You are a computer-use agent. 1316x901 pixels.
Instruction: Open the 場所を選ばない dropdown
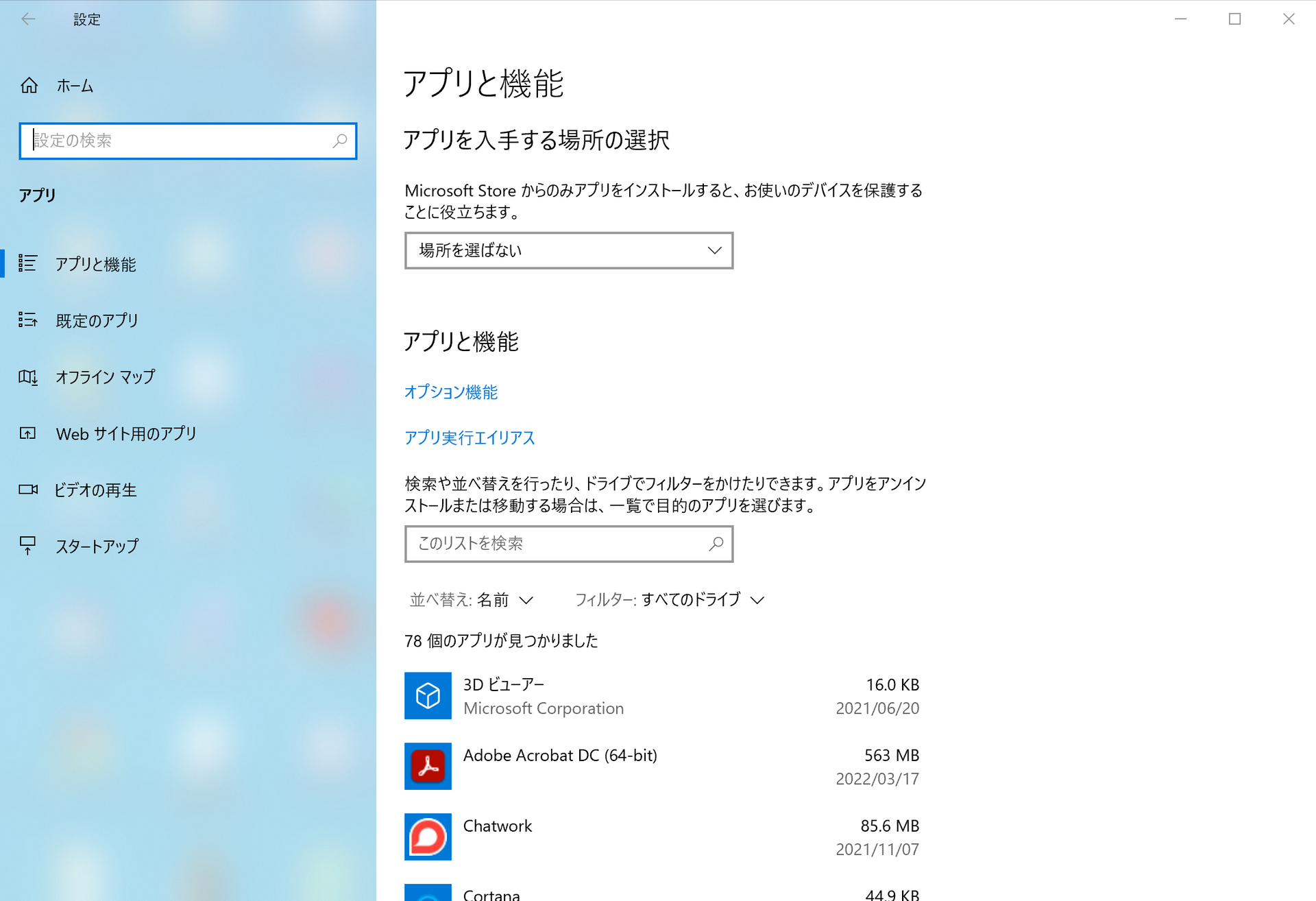[568, 250]
